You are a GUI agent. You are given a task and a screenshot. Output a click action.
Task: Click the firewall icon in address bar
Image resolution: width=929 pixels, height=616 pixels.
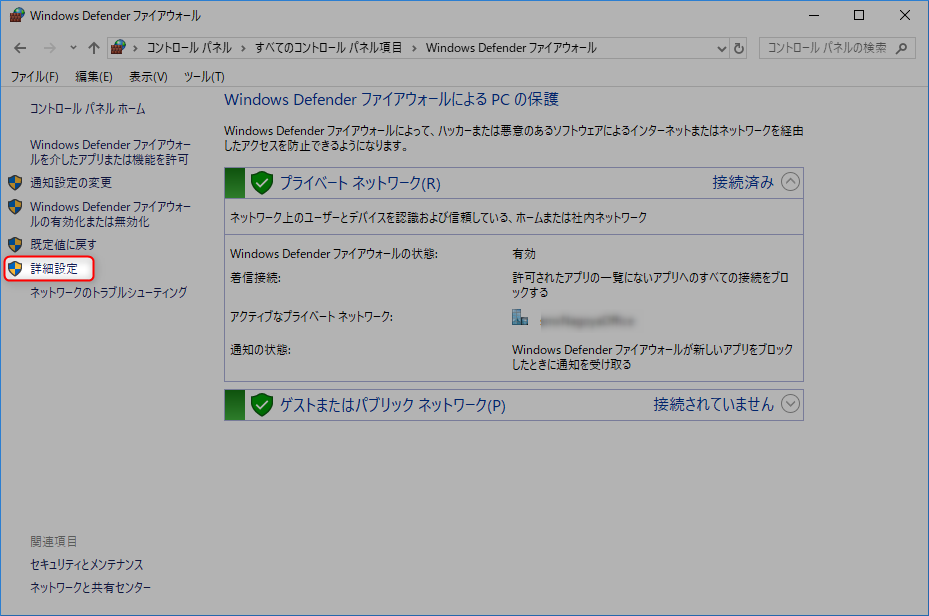[118, 47]
